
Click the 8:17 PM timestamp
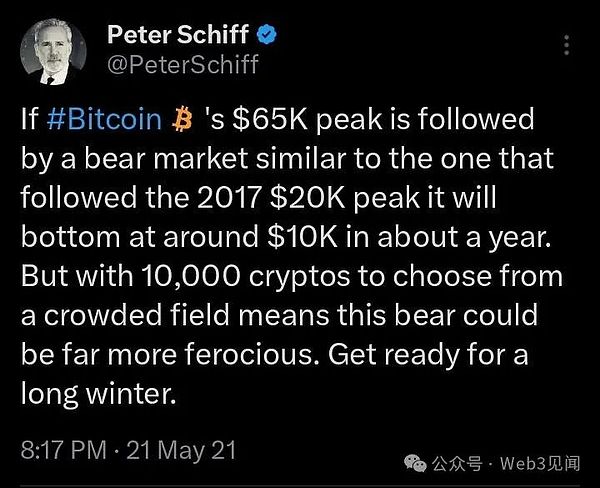click(66, 450)
